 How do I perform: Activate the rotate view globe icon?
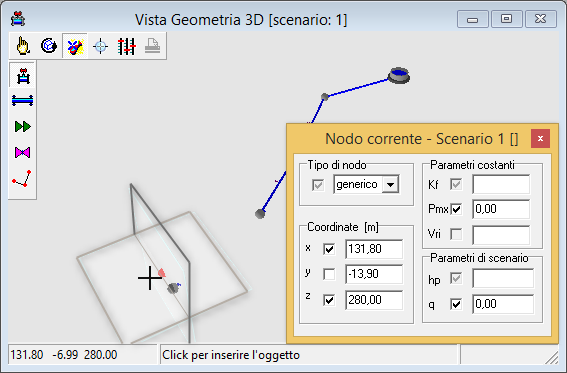(49, 46)
